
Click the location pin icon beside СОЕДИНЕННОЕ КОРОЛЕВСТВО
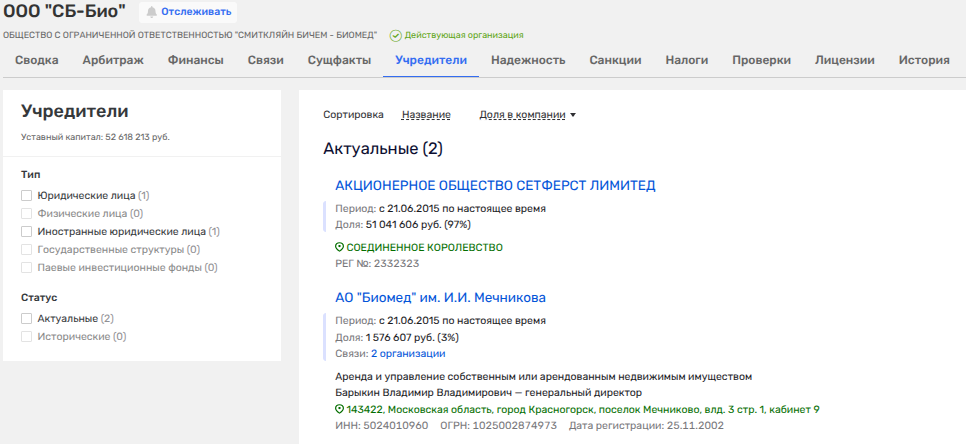point(340,247)
